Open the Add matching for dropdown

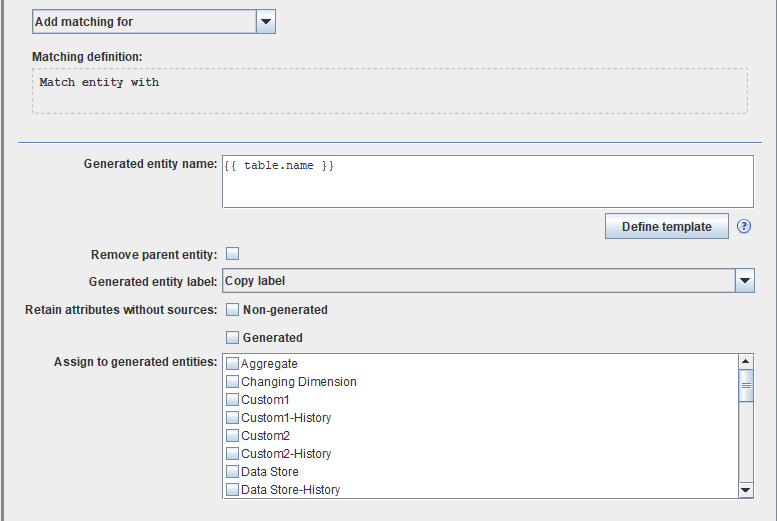tap(265, 21)
